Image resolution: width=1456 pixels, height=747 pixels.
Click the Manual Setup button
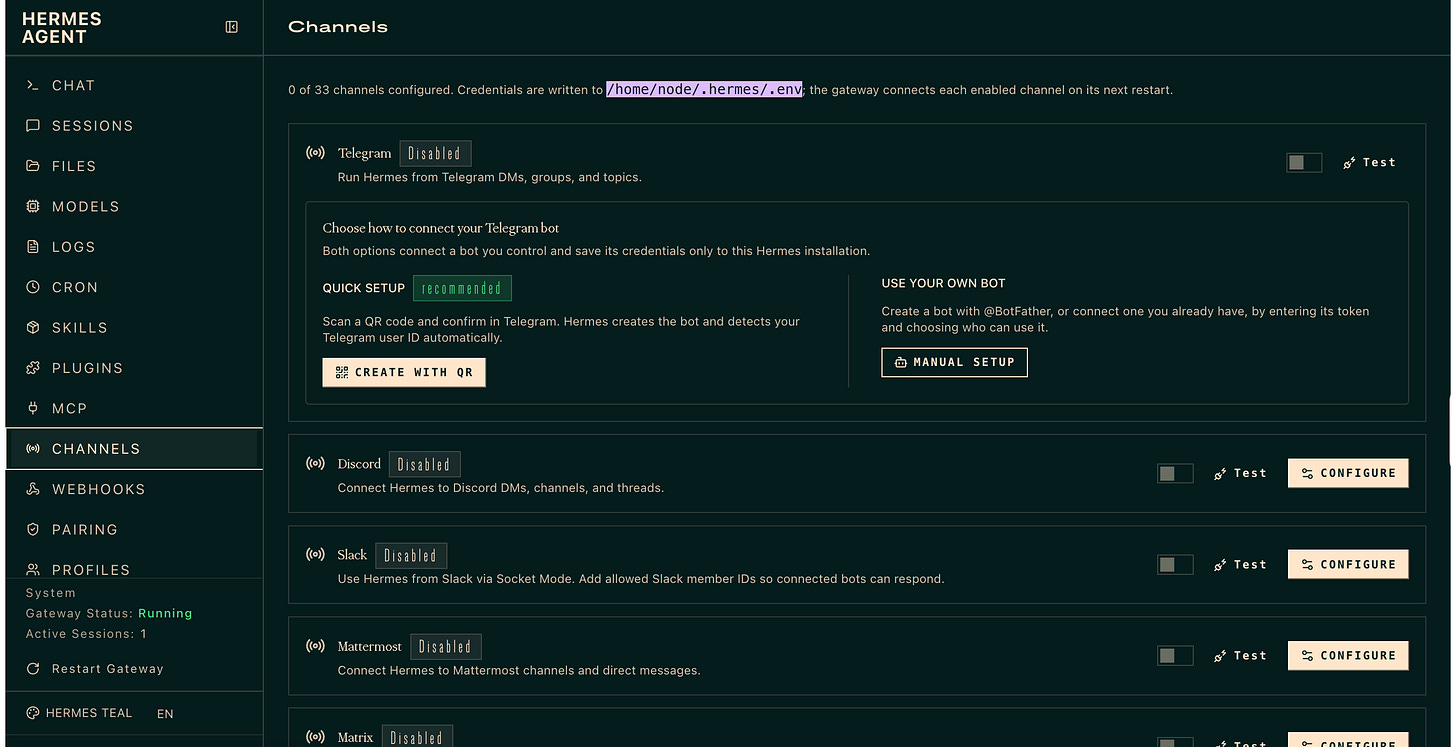(x=954, y=362)
